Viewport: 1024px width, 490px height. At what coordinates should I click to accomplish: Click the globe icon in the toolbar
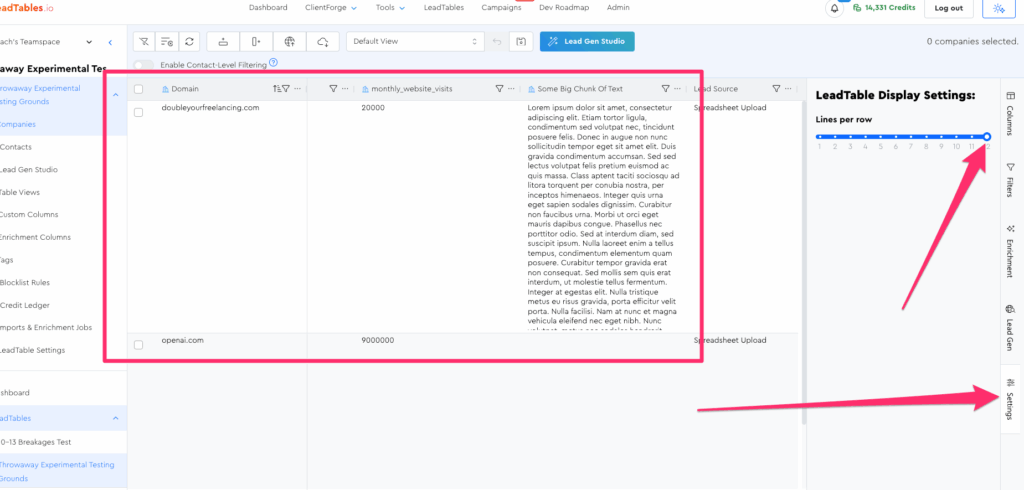coord(289,42)
